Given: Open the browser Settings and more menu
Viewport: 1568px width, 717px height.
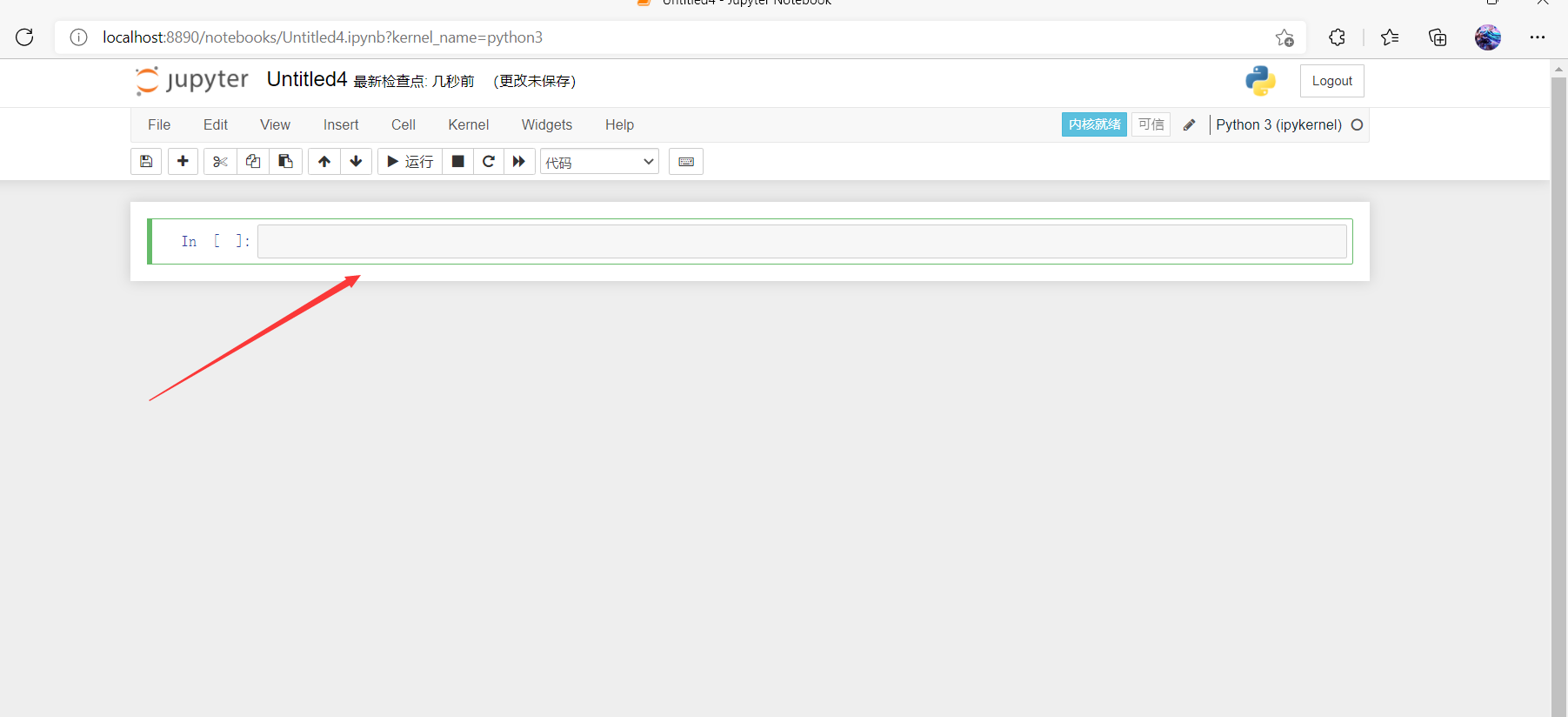Looking at the screenshot, I should click(1538, 37).
